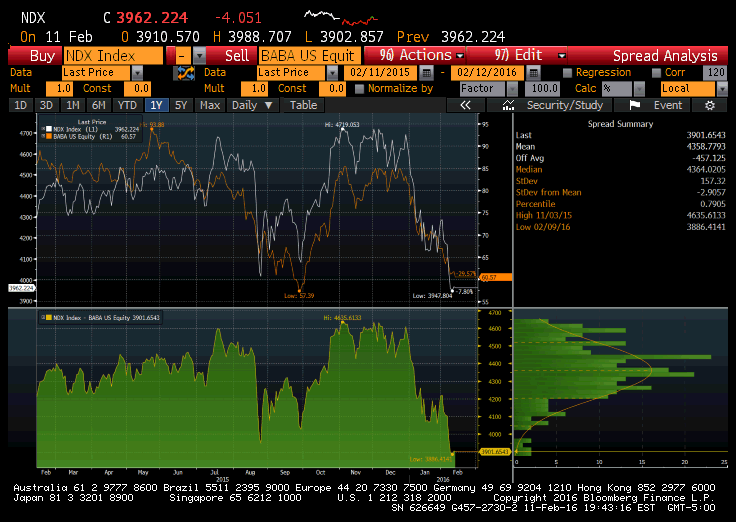Check the Normalize by option
Image resolution: width=736 pixels, height=522 pixels.
[x=359, y=89]
